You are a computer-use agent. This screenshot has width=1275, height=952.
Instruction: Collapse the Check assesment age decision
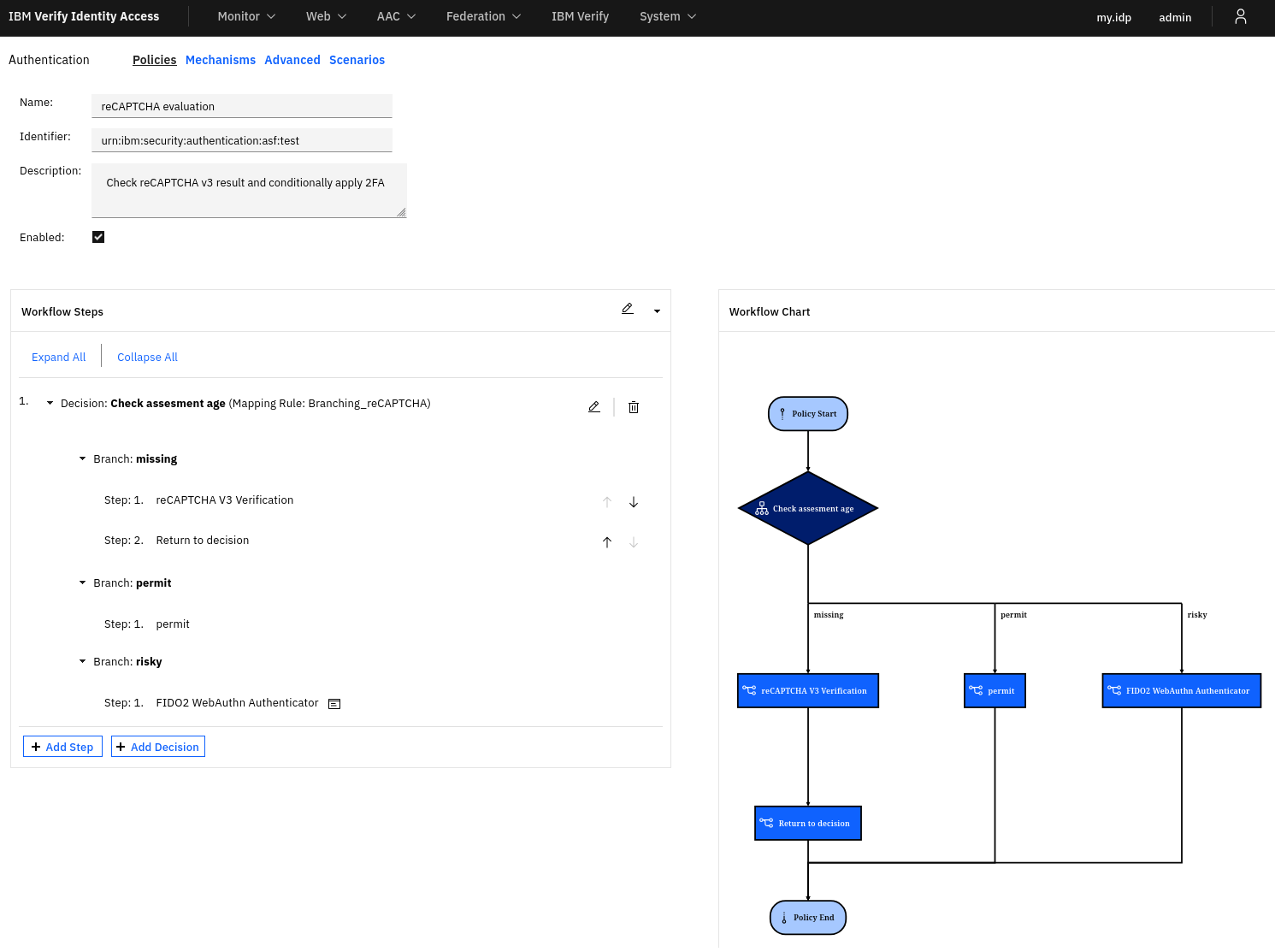click(50, 403)
